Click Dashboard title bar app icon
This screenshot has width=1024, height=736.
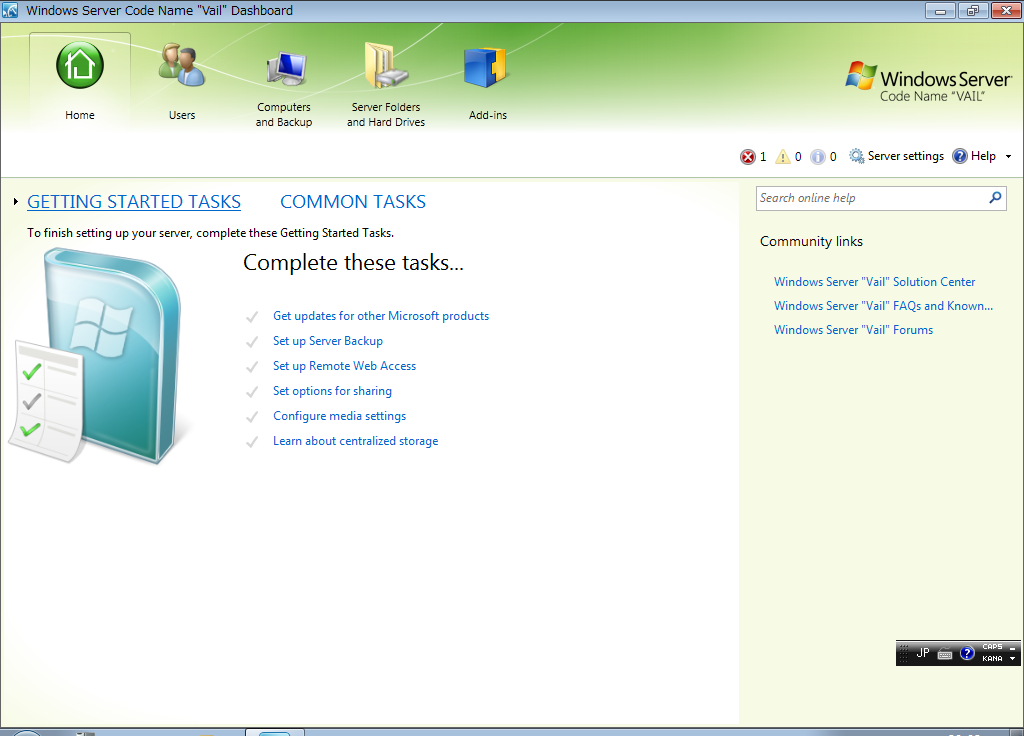(x=10, y=10)
